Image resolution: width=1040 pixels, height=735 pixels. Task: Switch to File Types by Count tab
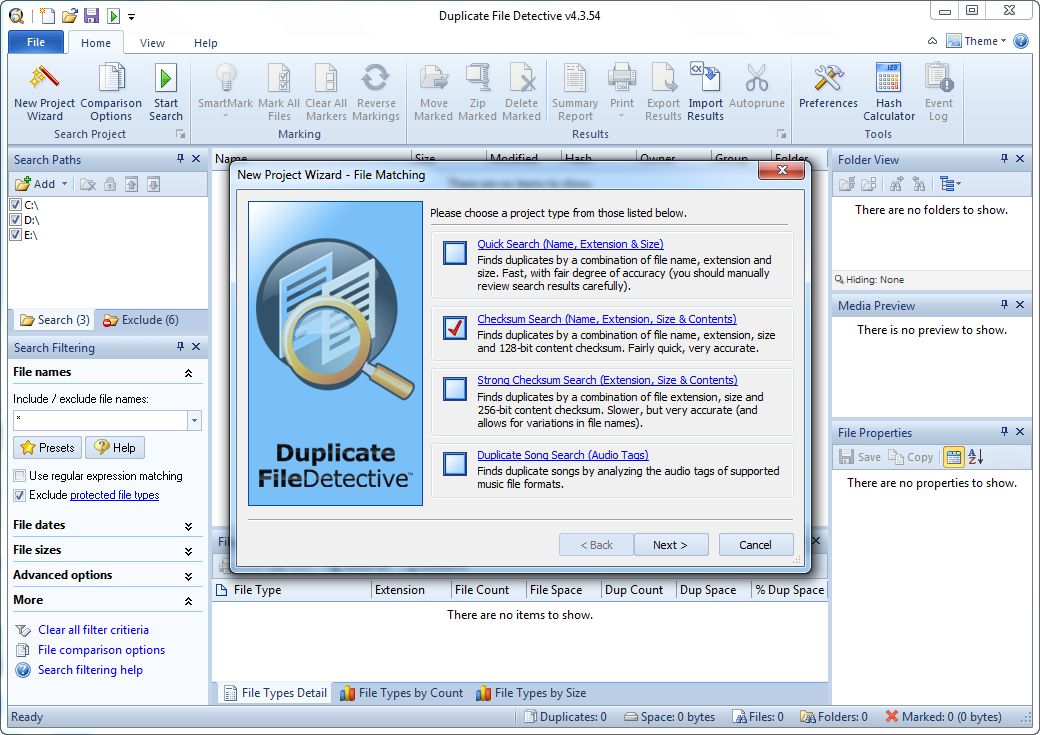tap(401, 693)
